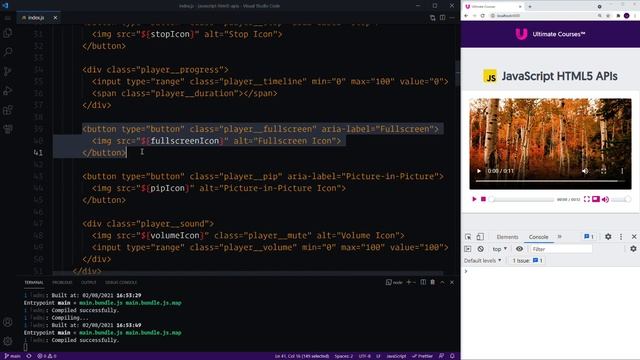Open the Run and Debug view
The width and height of the screenshot is (640, 360).
(8, 91)
